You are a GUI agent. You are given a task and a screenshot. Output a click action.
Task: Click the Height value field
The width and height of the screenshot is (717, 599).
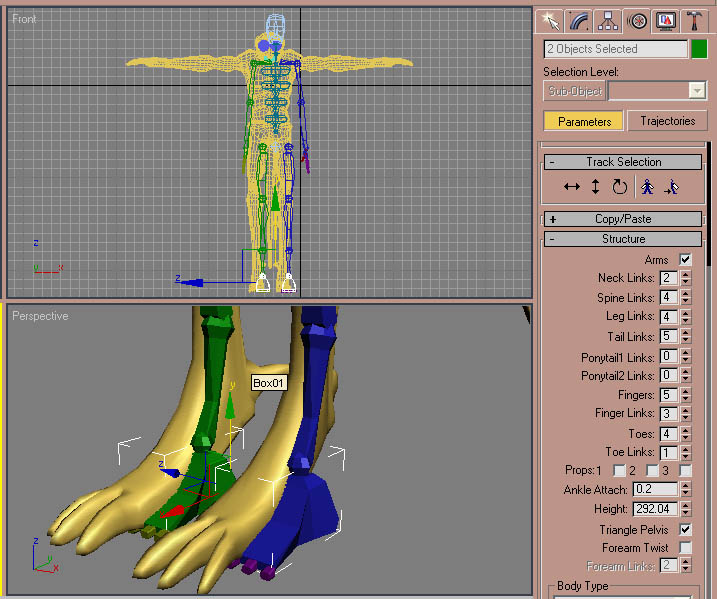coord(655,509)
